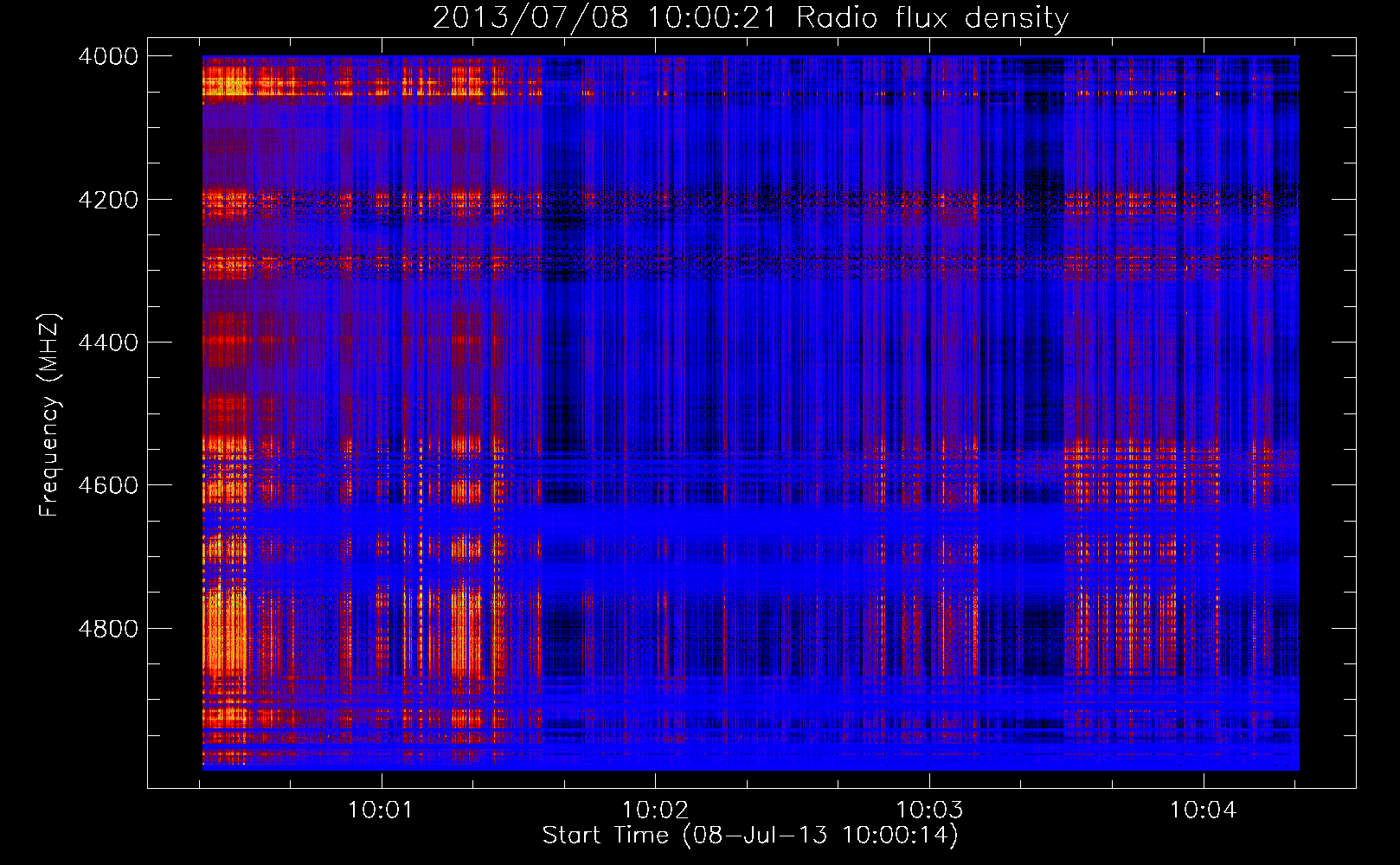Click the 'Start Time (08-Jul-13 10:00:14)' axis title
Screen dimensions: 1400x865
click(x=750, y=836)
